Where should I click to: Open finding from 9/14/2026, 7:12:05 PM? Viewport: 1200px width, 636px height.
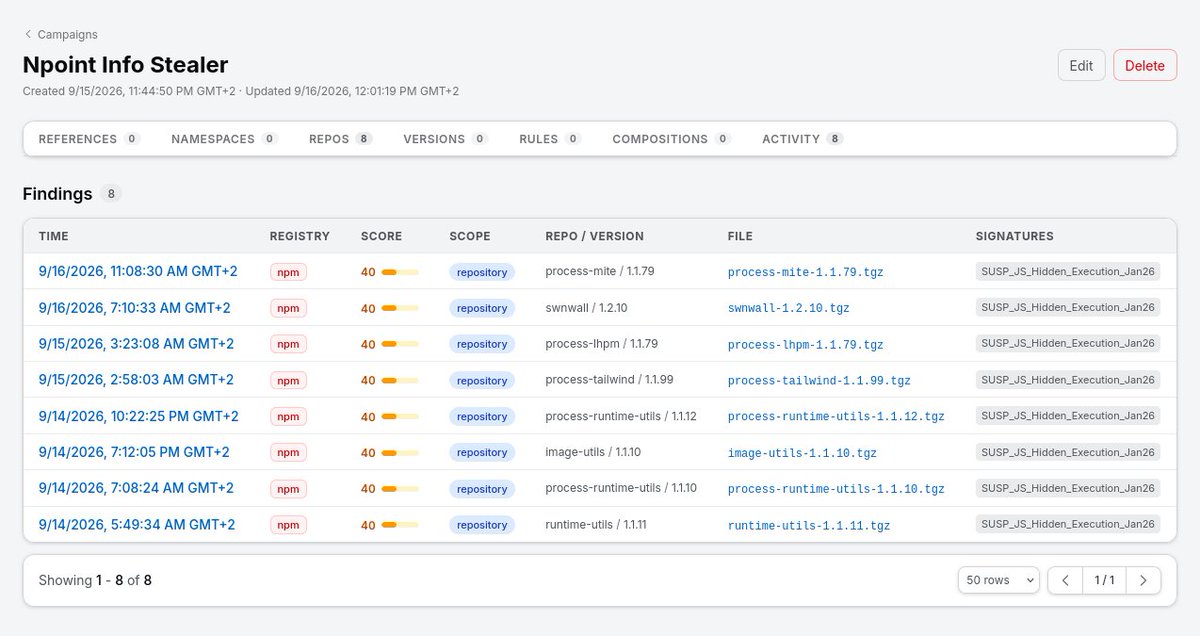pos(134,452)
